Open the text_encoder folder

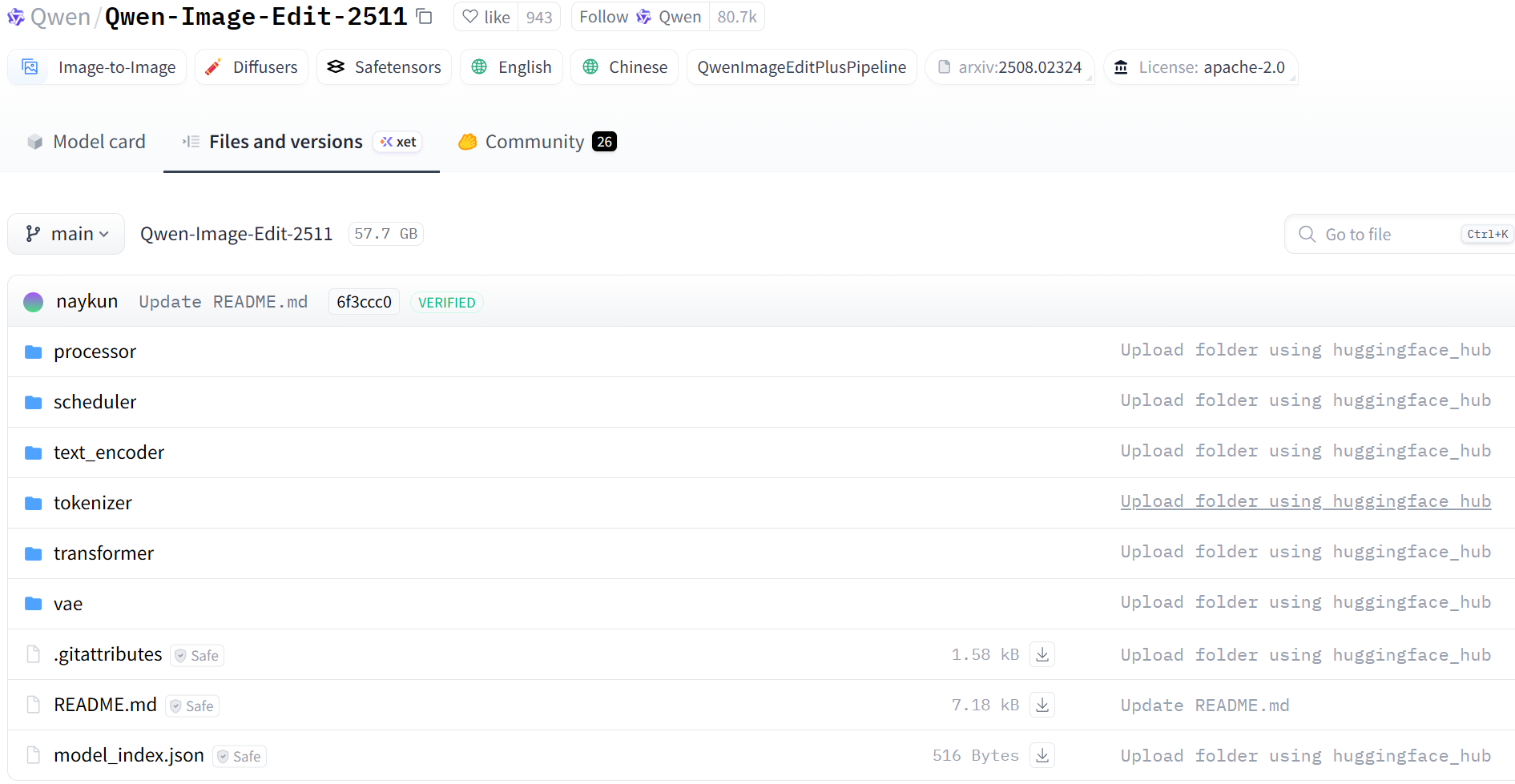pyautogui.click(x=109, y=452)
